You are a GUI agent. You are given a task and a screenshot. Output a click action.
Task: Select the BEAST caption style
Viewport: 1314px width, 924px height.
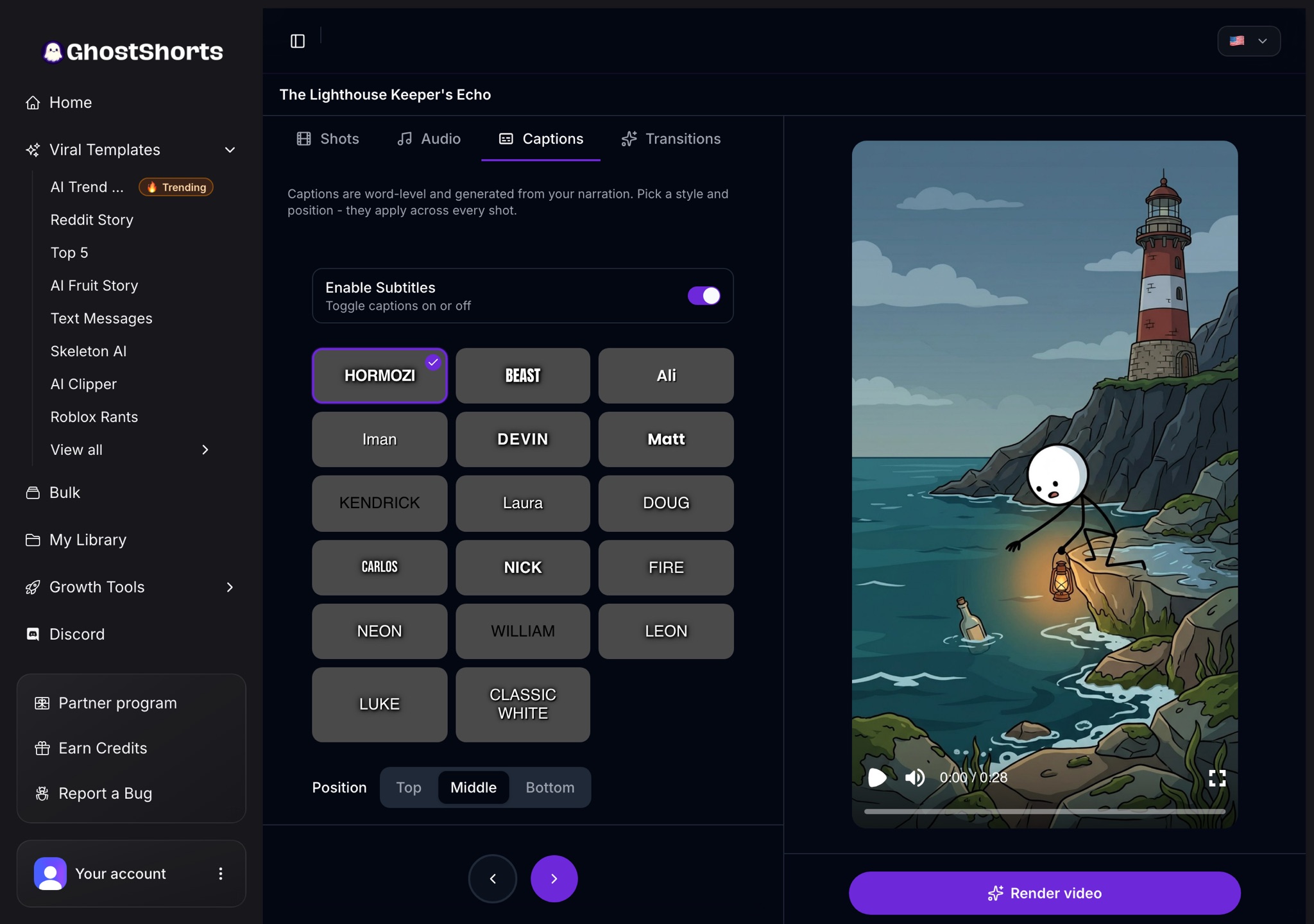tap(523, 376)
